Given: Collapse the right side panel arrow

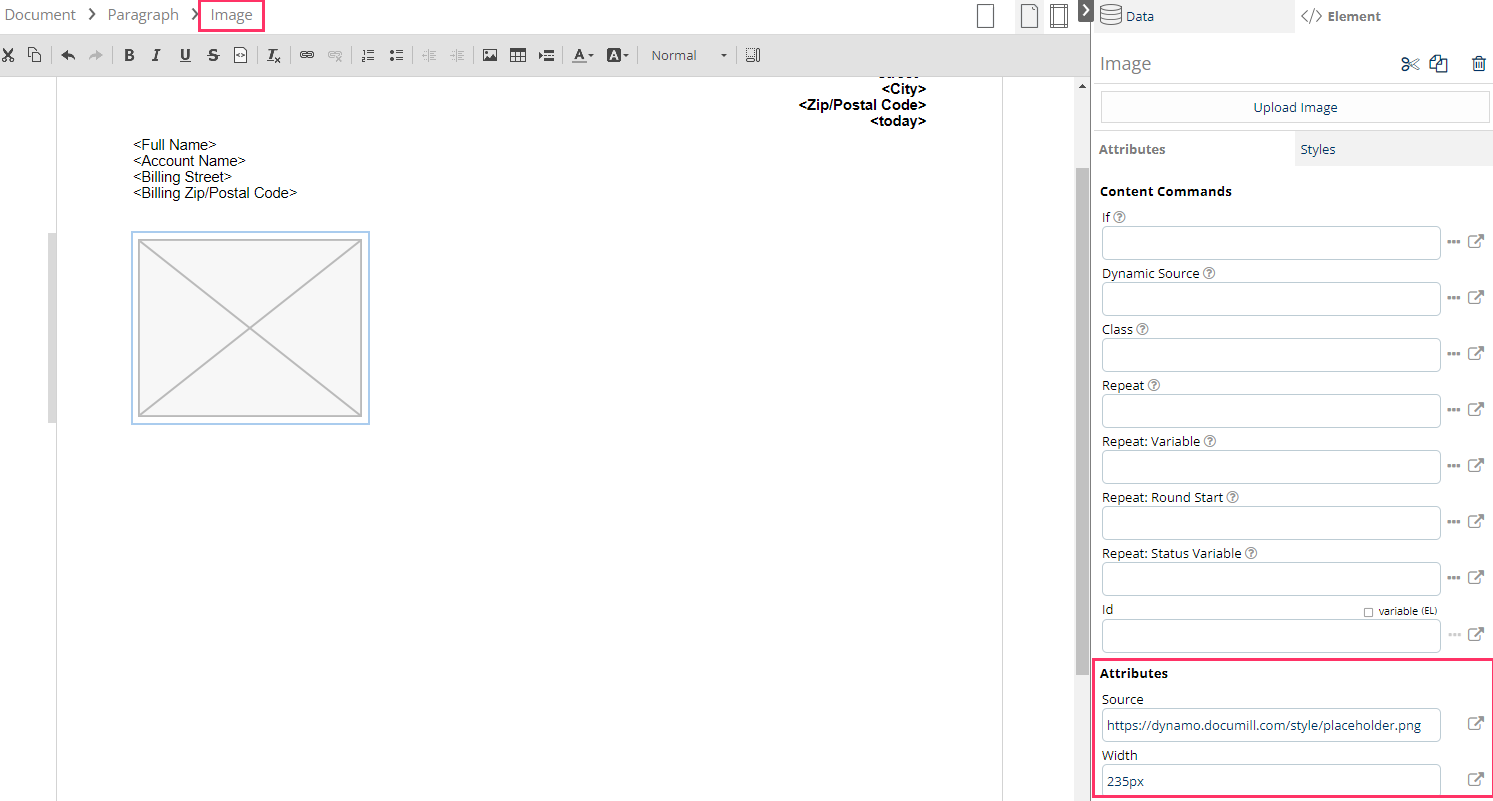Looking at the screenshot, I should pos(1085,10).
